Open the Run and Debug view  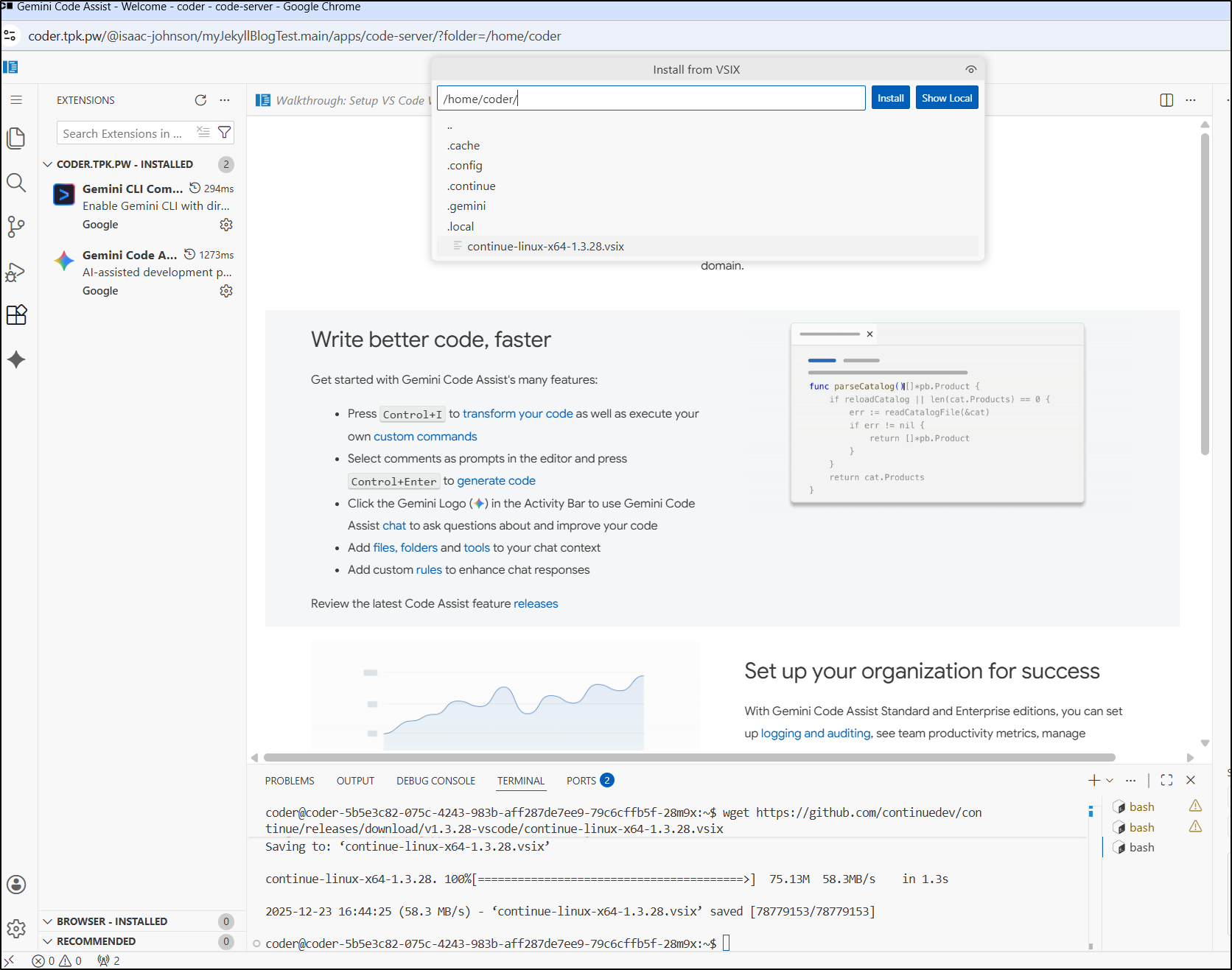(16, 272)
